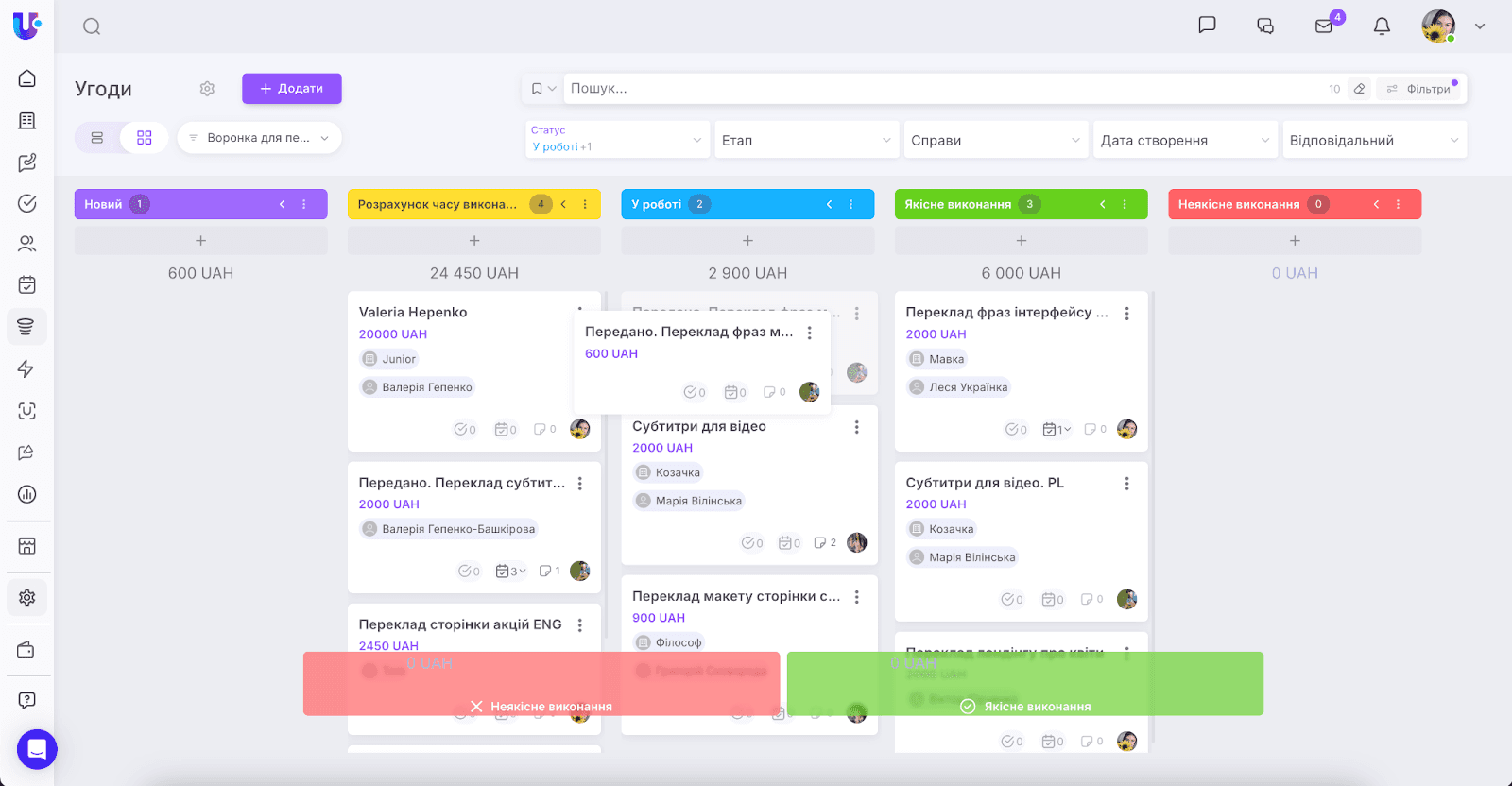Add a deal to the У роботі column
The width and height of the screenshot is (1512, 786).
coord(747,241)
